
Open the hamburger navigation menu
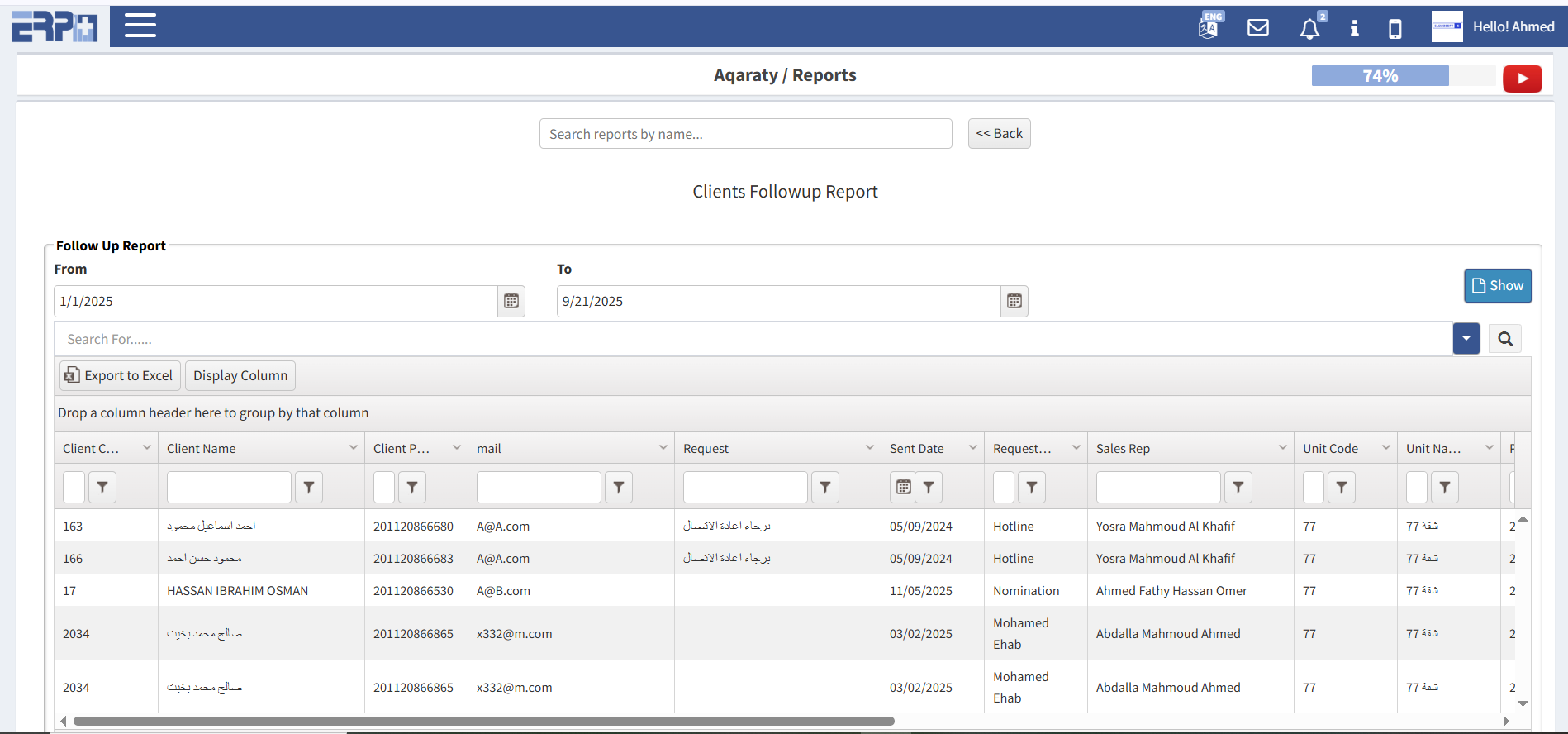click(140, 26)
